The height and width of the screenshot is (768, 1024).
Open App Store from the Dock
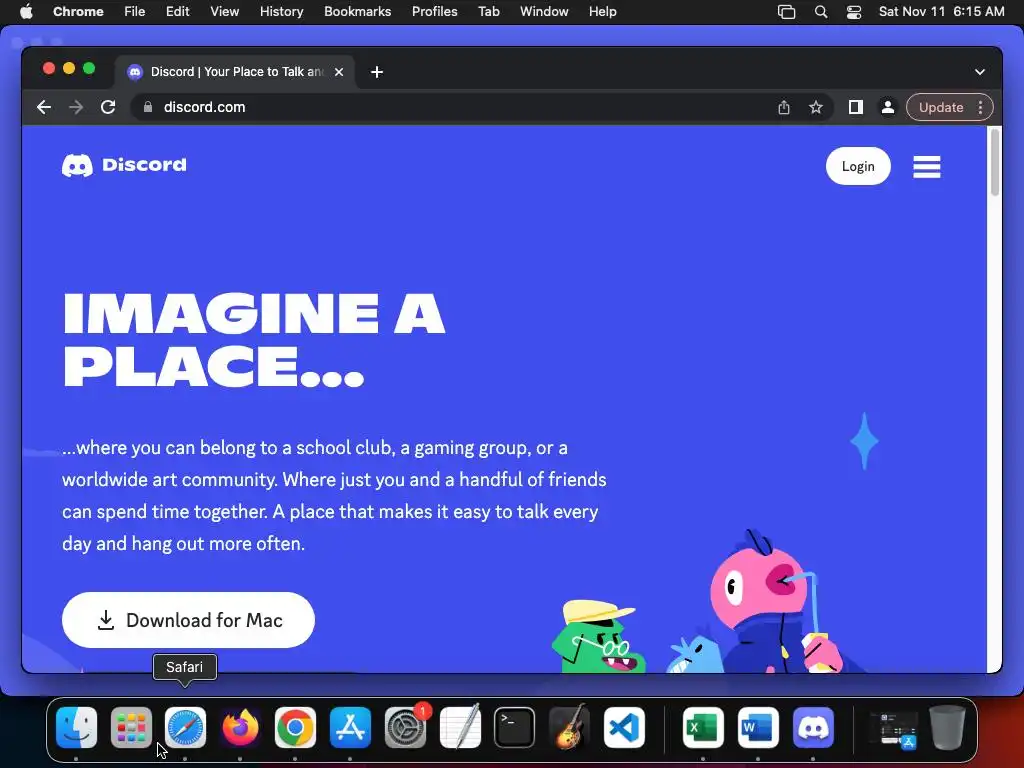point(350,728)
